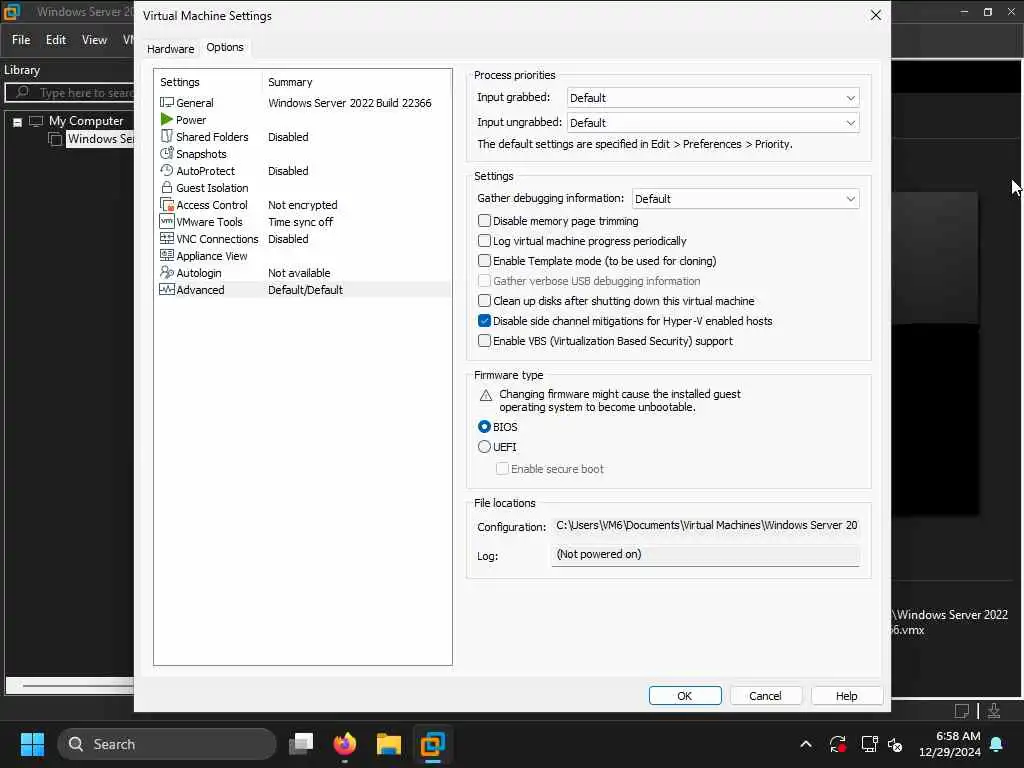Select the Power green arrow icon
The height and width of the screenshot is (768, 1024).
pos(167,120)
